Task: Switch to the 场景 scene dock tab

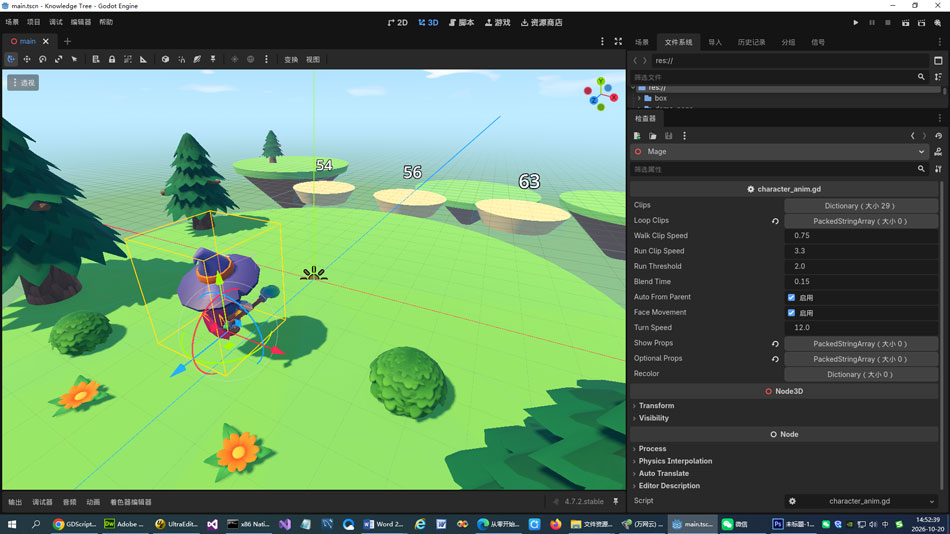Action: coord(642,42)
